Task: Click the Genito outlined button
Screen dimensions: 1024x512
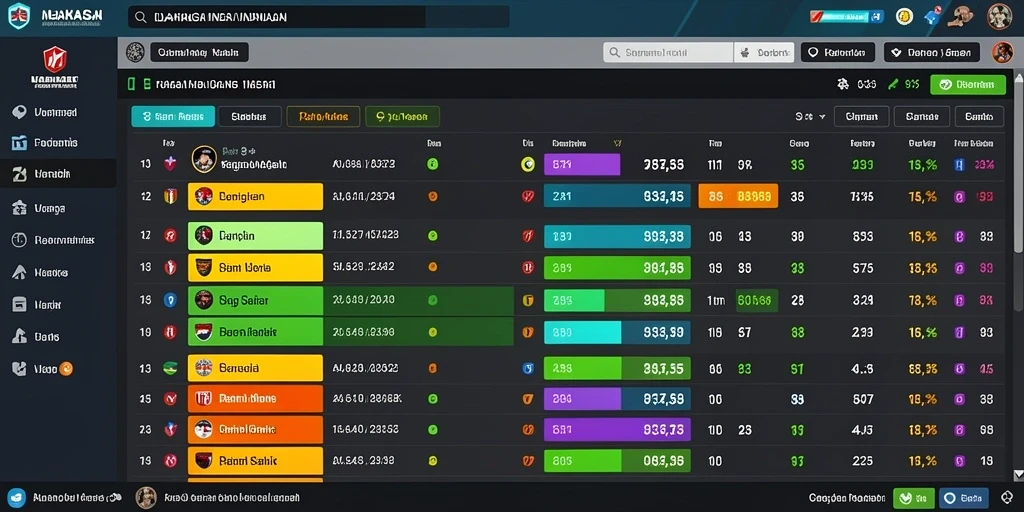Action: (x=979, y=117)
